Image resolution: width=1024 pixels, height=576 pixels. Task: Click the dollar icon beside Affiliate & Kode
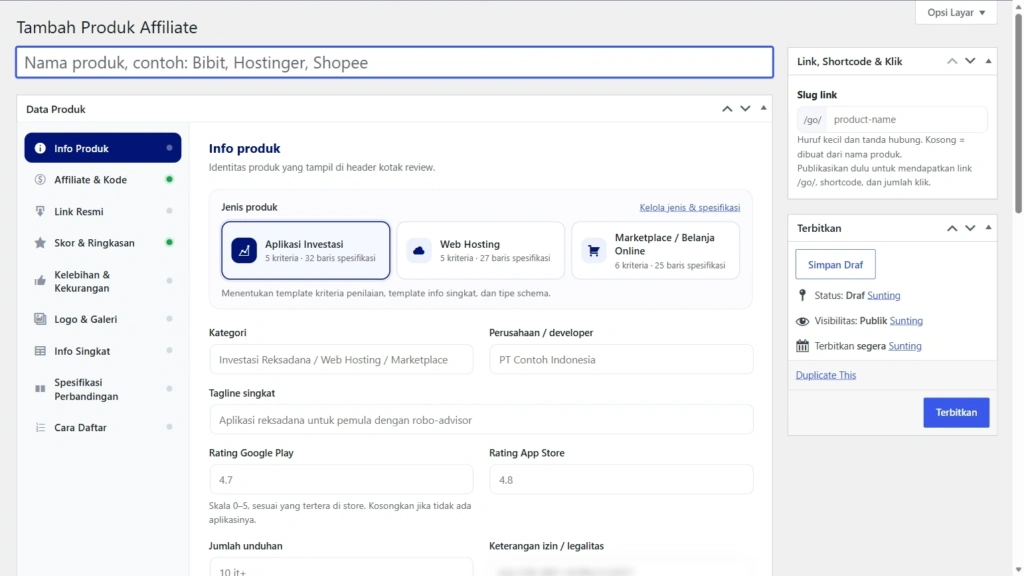pos(40,180)
